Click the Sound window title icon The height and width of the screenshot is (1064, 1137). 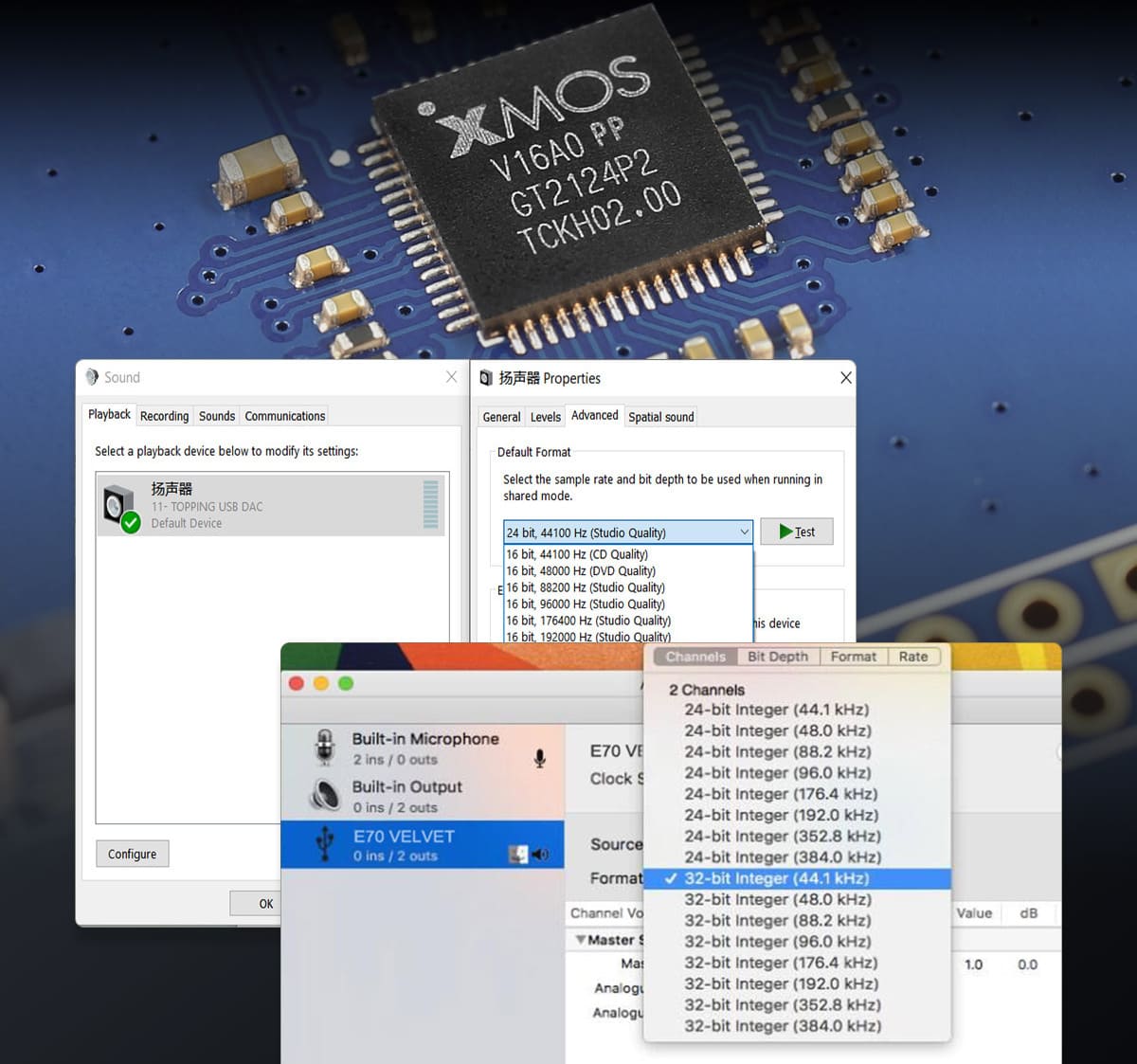[x=92, y=377]
